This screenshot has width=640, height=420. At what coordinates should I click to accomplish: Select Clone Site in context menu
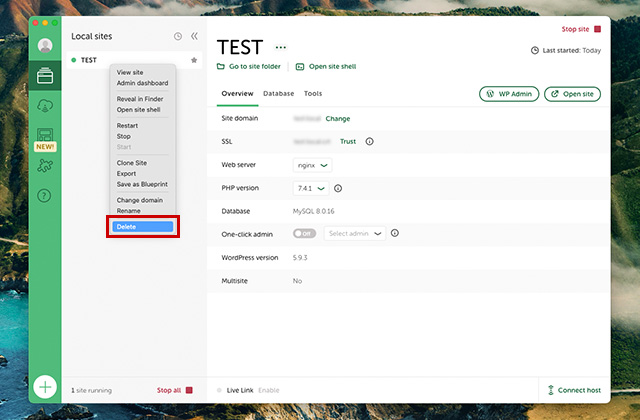point(132,162)
